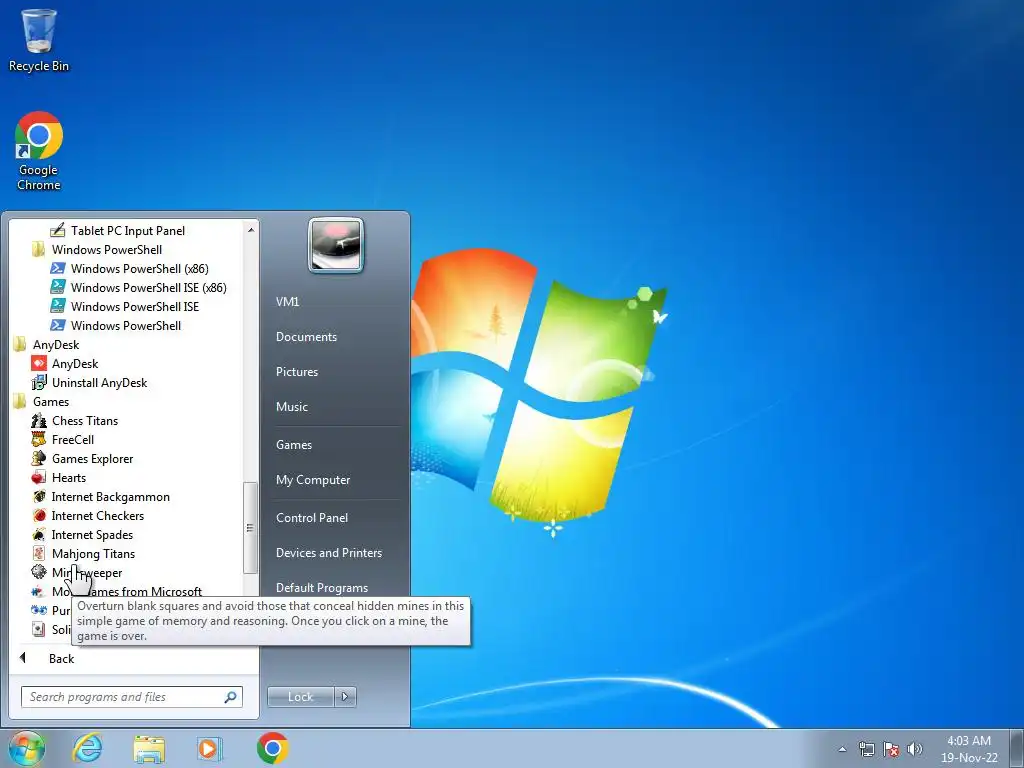
Task: Launch the Hearts game
Action: click(59, 477)
